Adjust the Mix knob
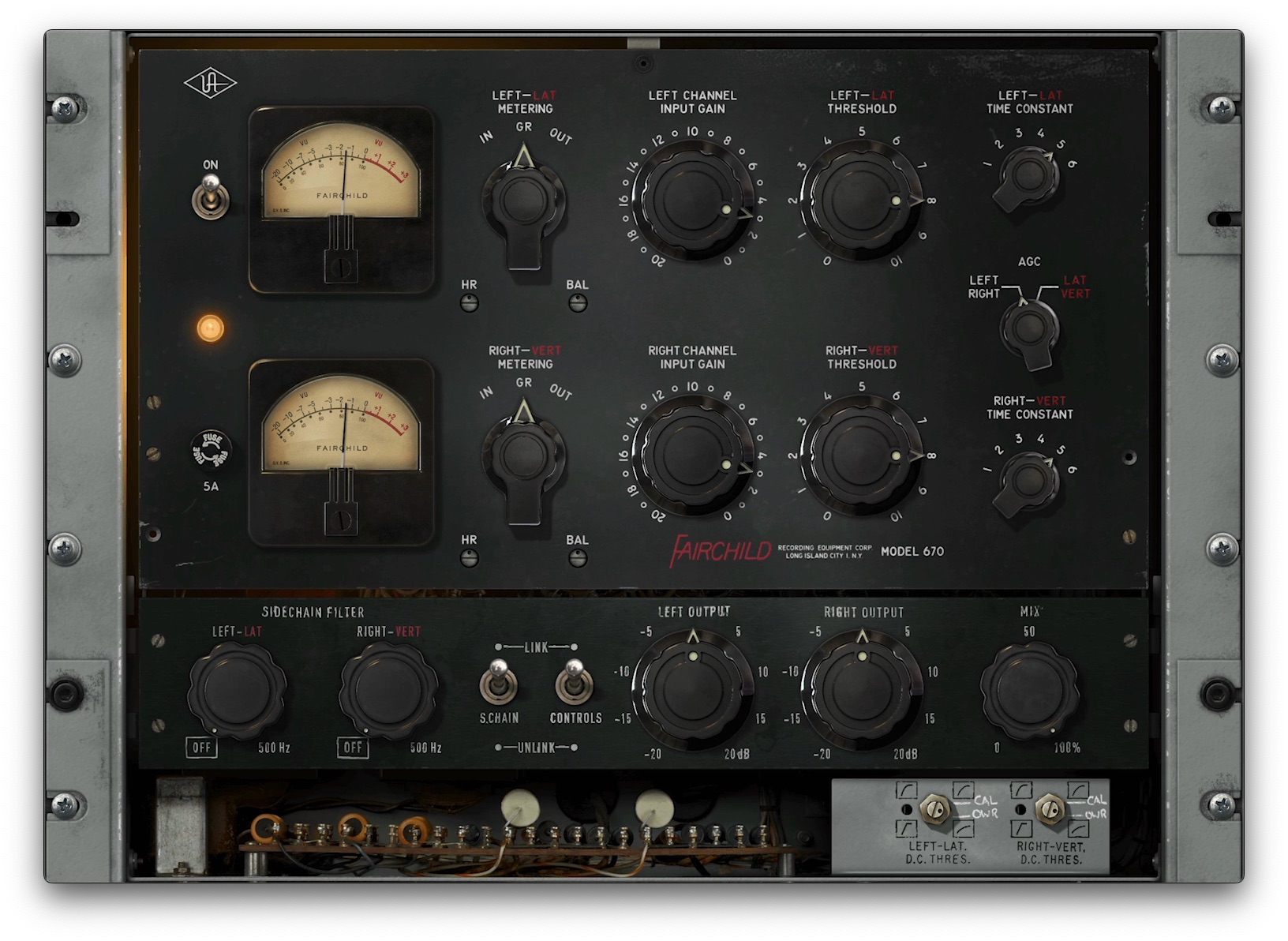This screenshot has height=941, width=1288. click(x=1029, y=691)
